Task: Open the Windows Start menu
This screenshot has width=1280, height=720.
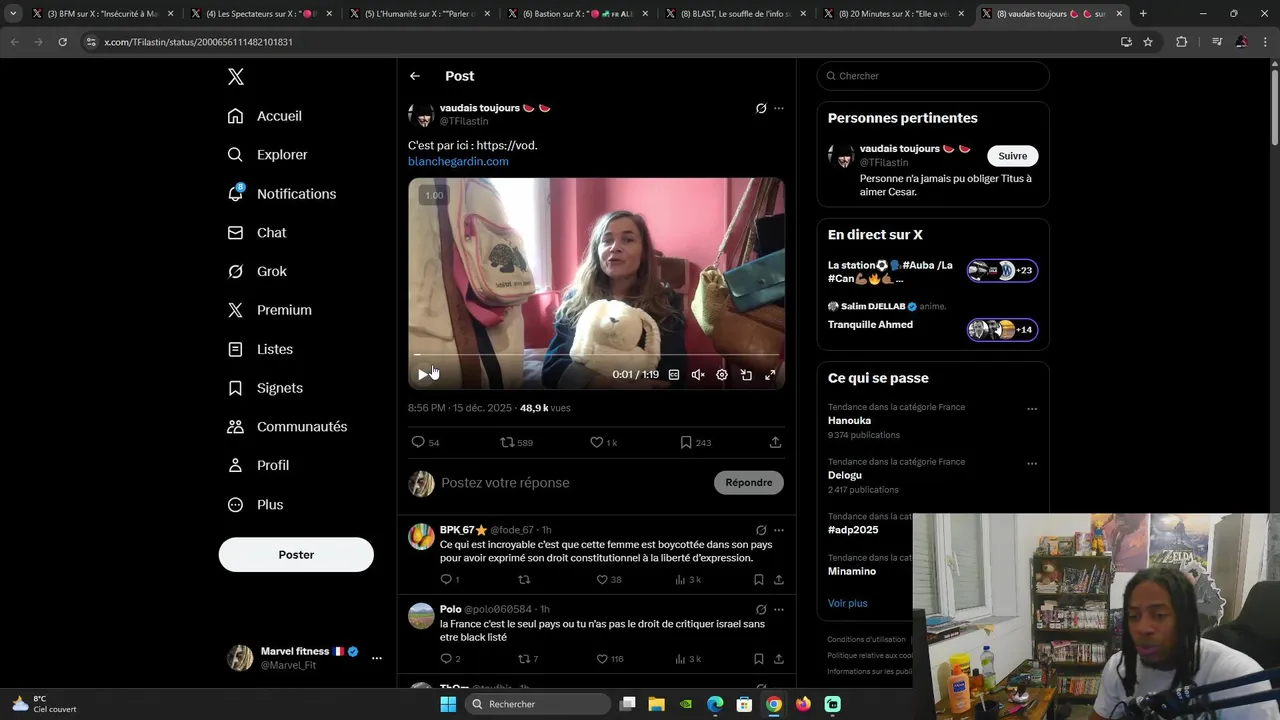Action: 448,704
